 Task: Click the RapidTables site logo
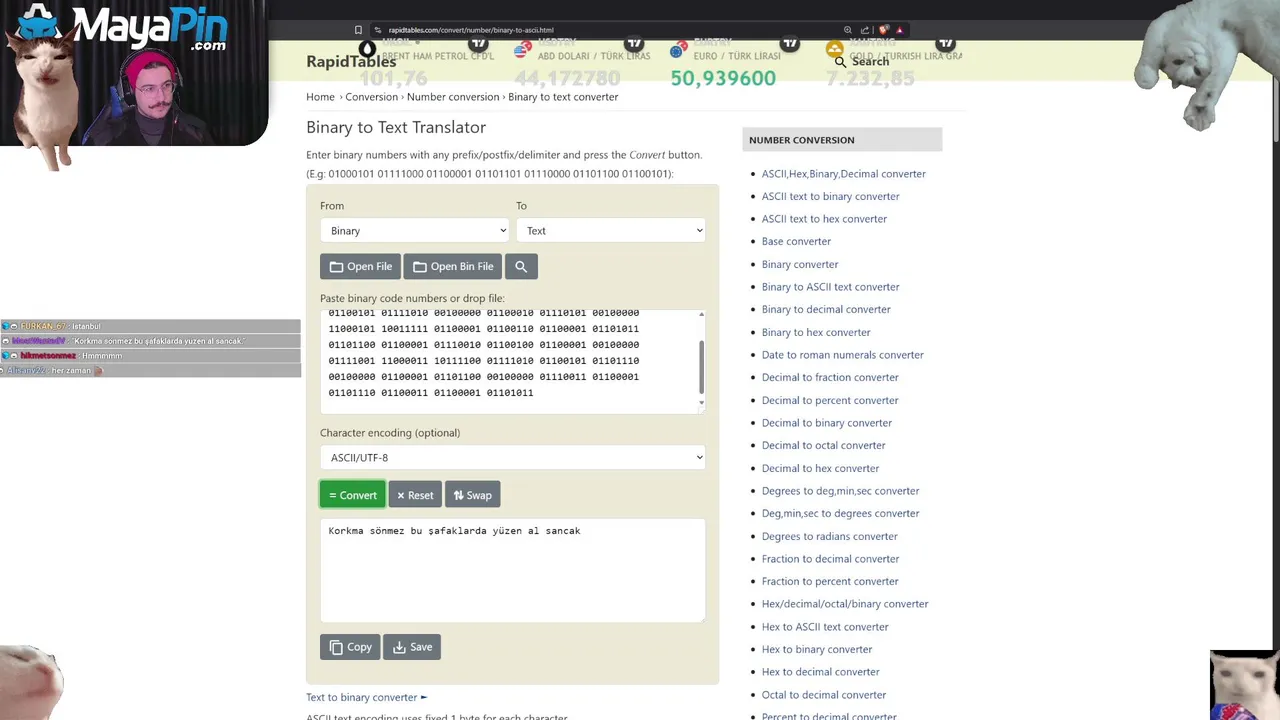(x=351, y=62)
